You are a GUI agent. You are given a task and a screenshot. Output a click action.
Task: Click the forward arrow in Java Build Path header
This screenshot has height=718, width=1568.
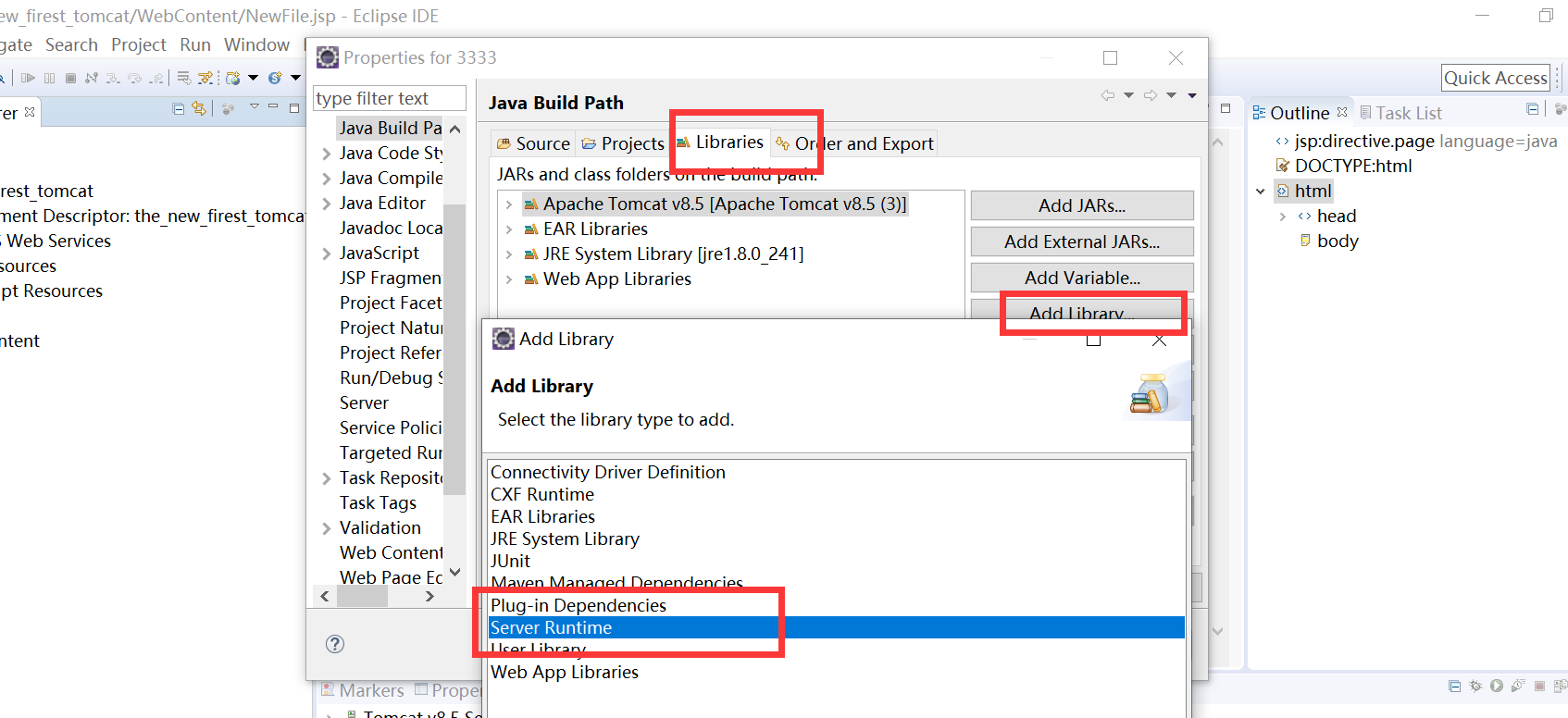pos(1151,95)
